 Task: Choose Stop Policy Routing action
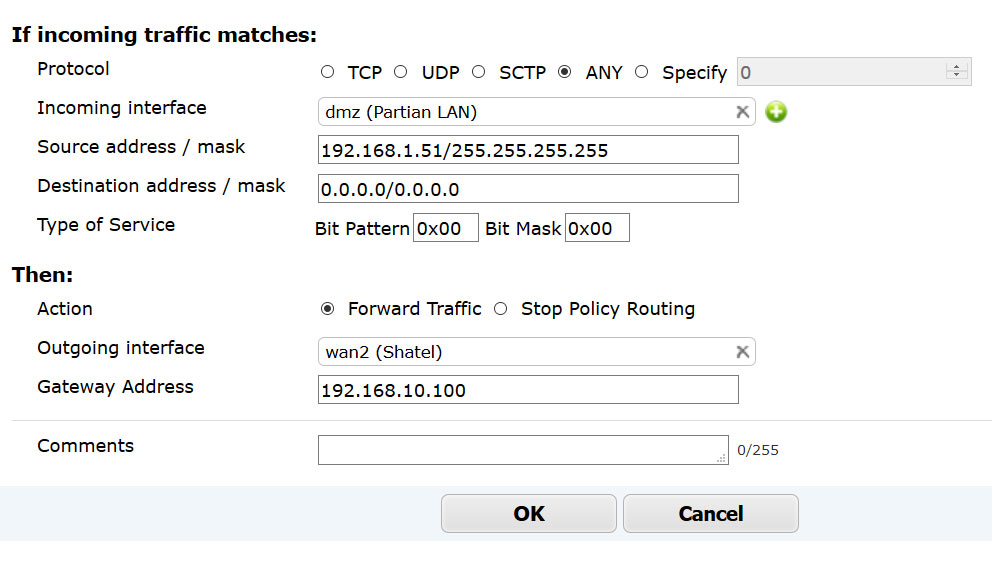[501, 309]
